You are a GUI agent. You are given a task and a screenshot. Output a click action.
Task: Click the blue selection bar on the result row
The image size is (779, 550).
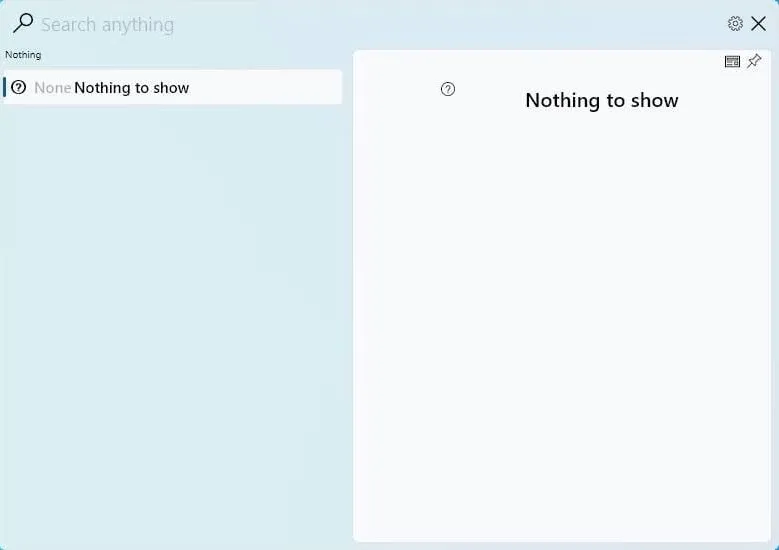click(5, 88)
